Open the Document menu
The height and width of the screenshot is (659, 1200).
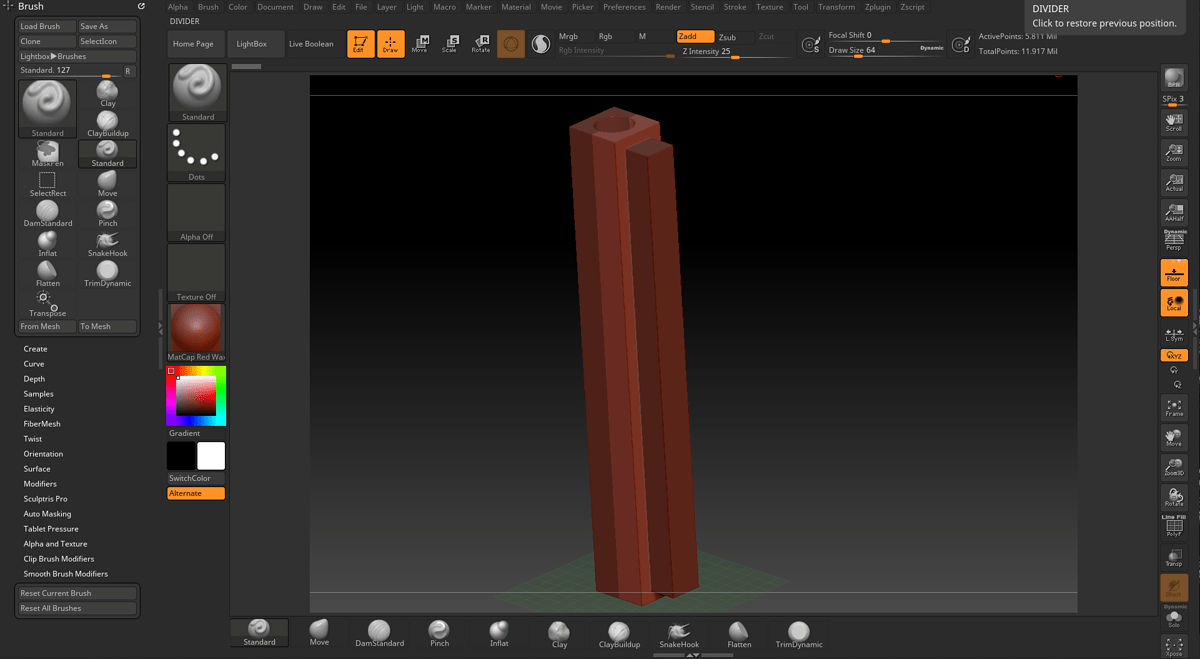point(275,7)
